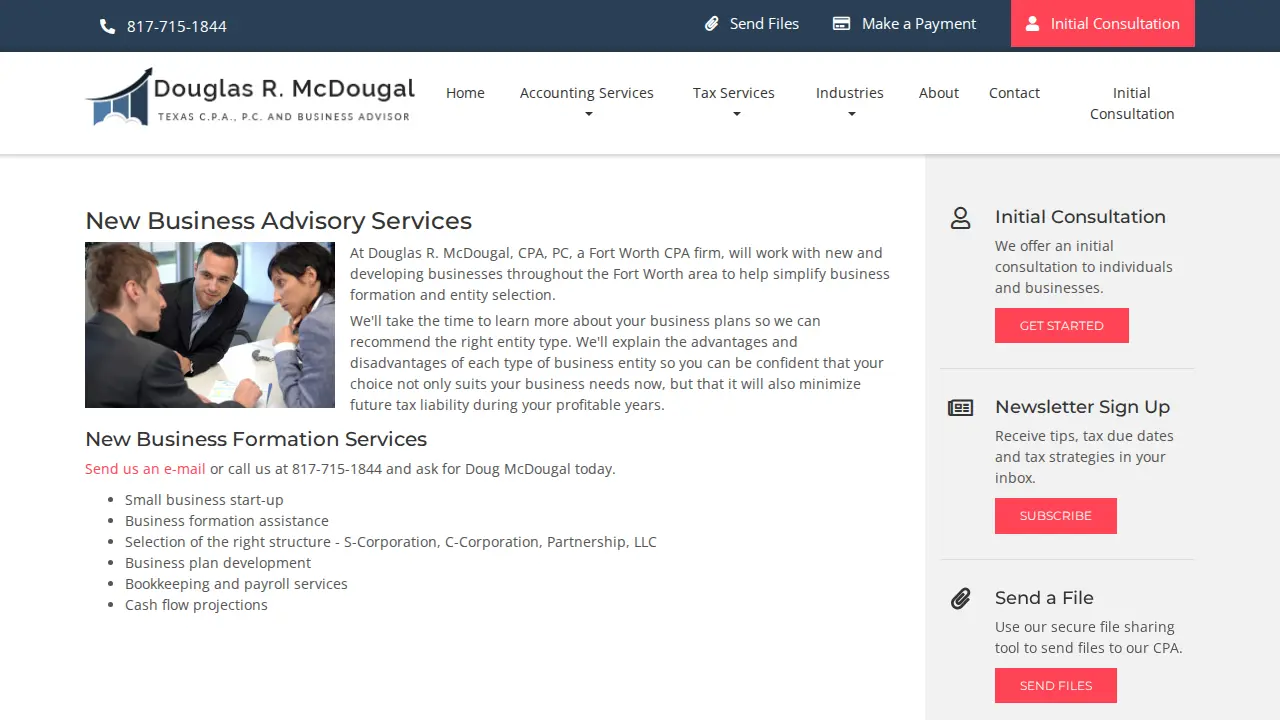Click the credit card icon by Make a Payment
The image size is (1280, 720).
842,23
